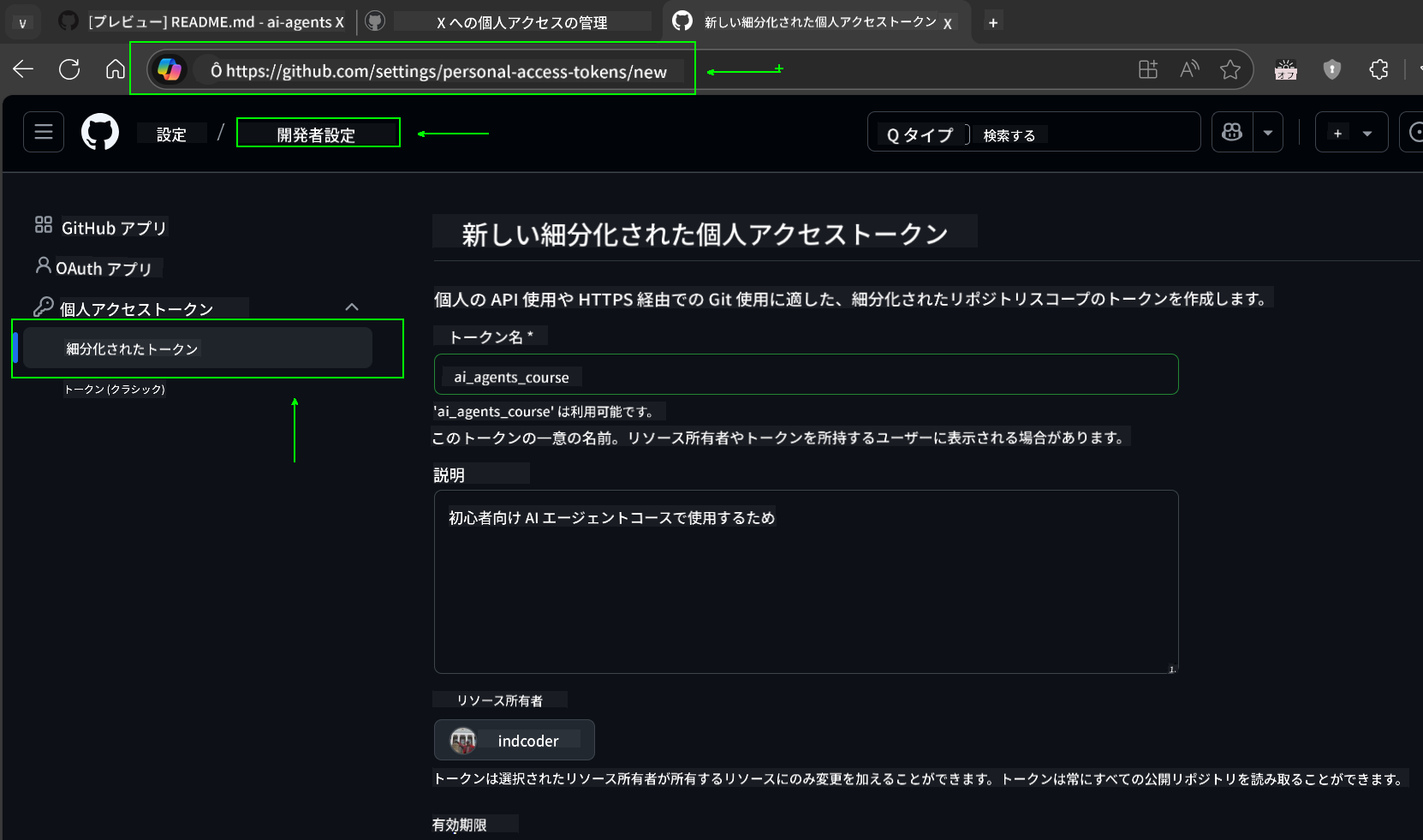Image resolution: width=1423 pixels, height=840 pixels.
Task: Activate the read aloud icon
Action: point(1189,69)
